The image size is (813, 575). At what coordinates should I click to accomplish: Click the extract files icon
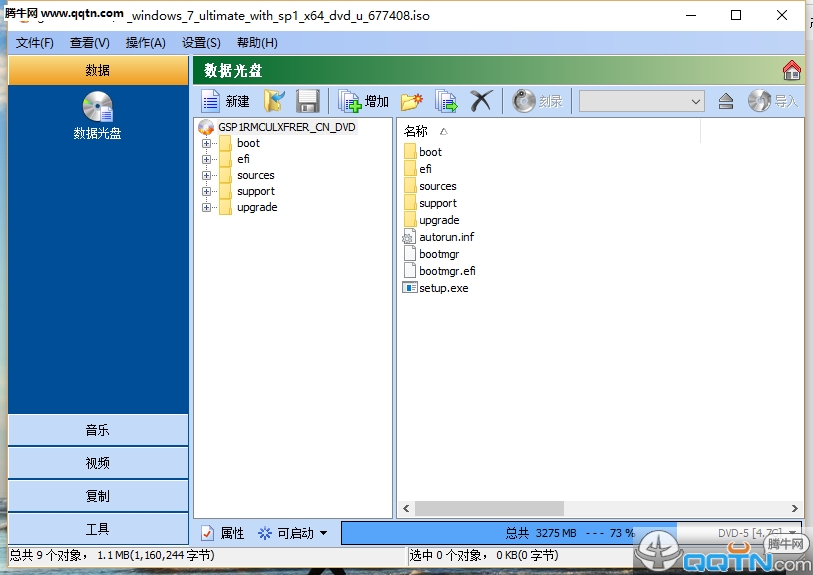446,101
